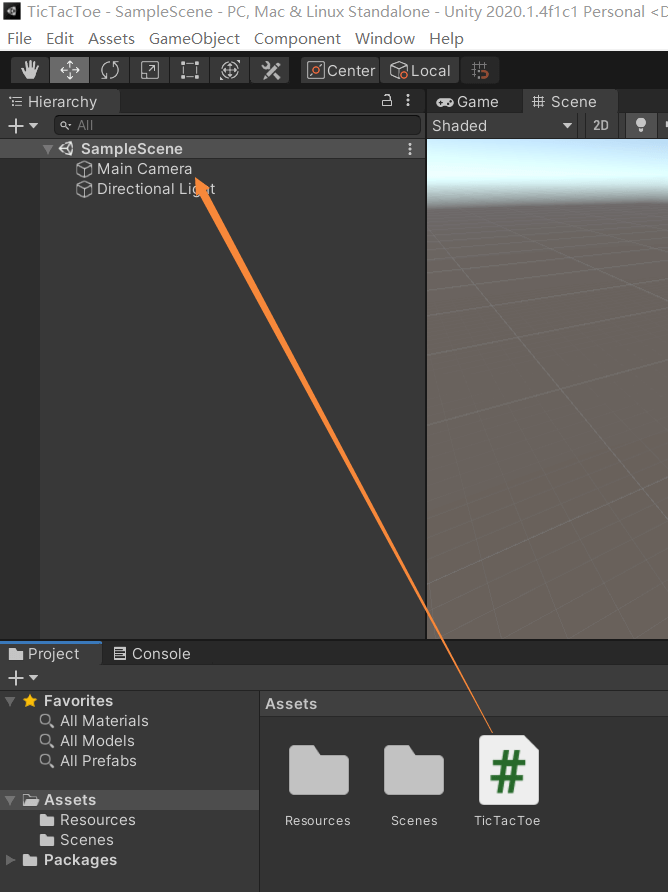Select Directional Light object

156,189
